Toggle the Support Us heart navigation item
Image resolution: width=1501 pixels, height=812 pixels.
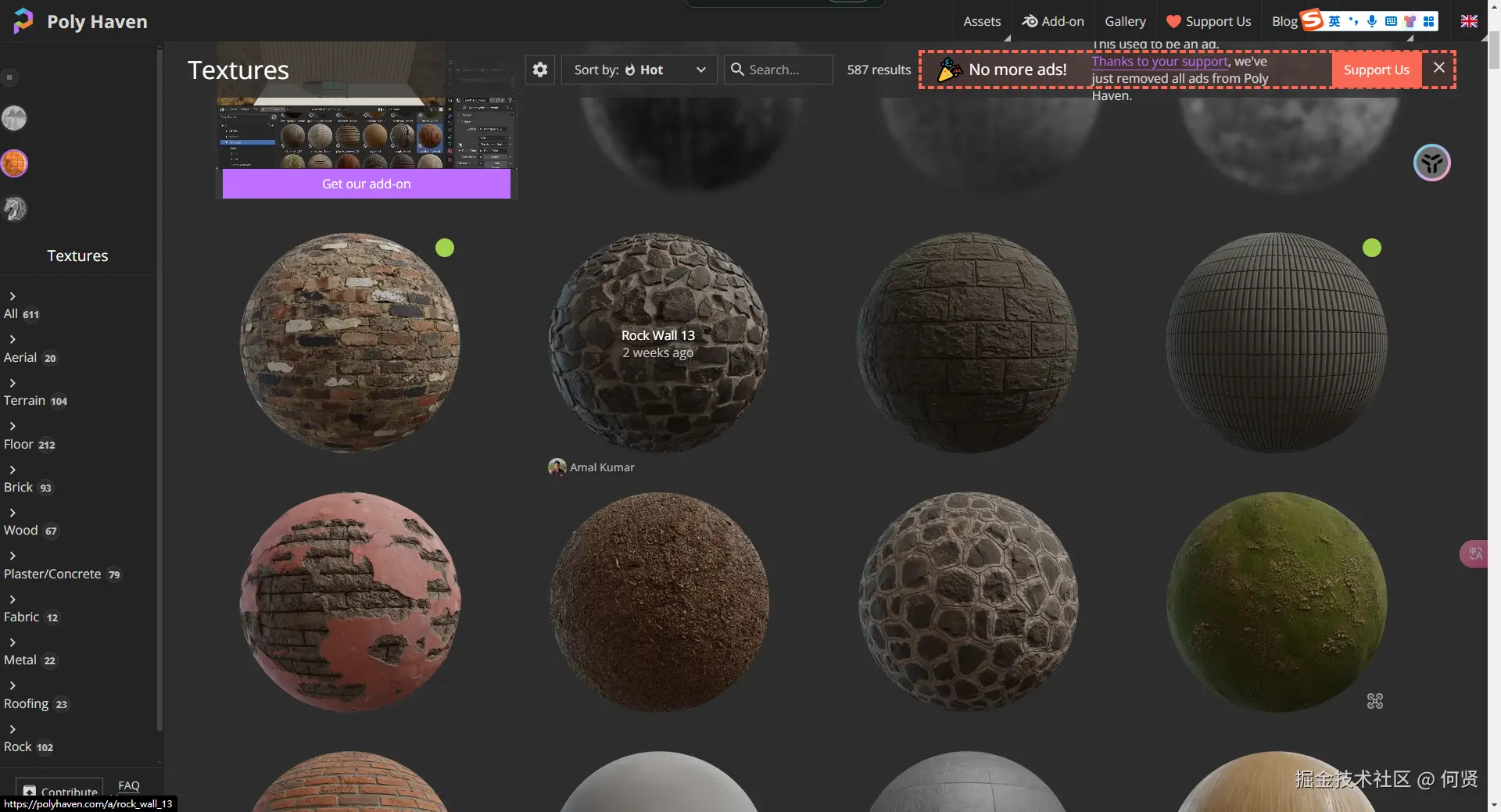pyautogui.click(x=1208, y=20)
